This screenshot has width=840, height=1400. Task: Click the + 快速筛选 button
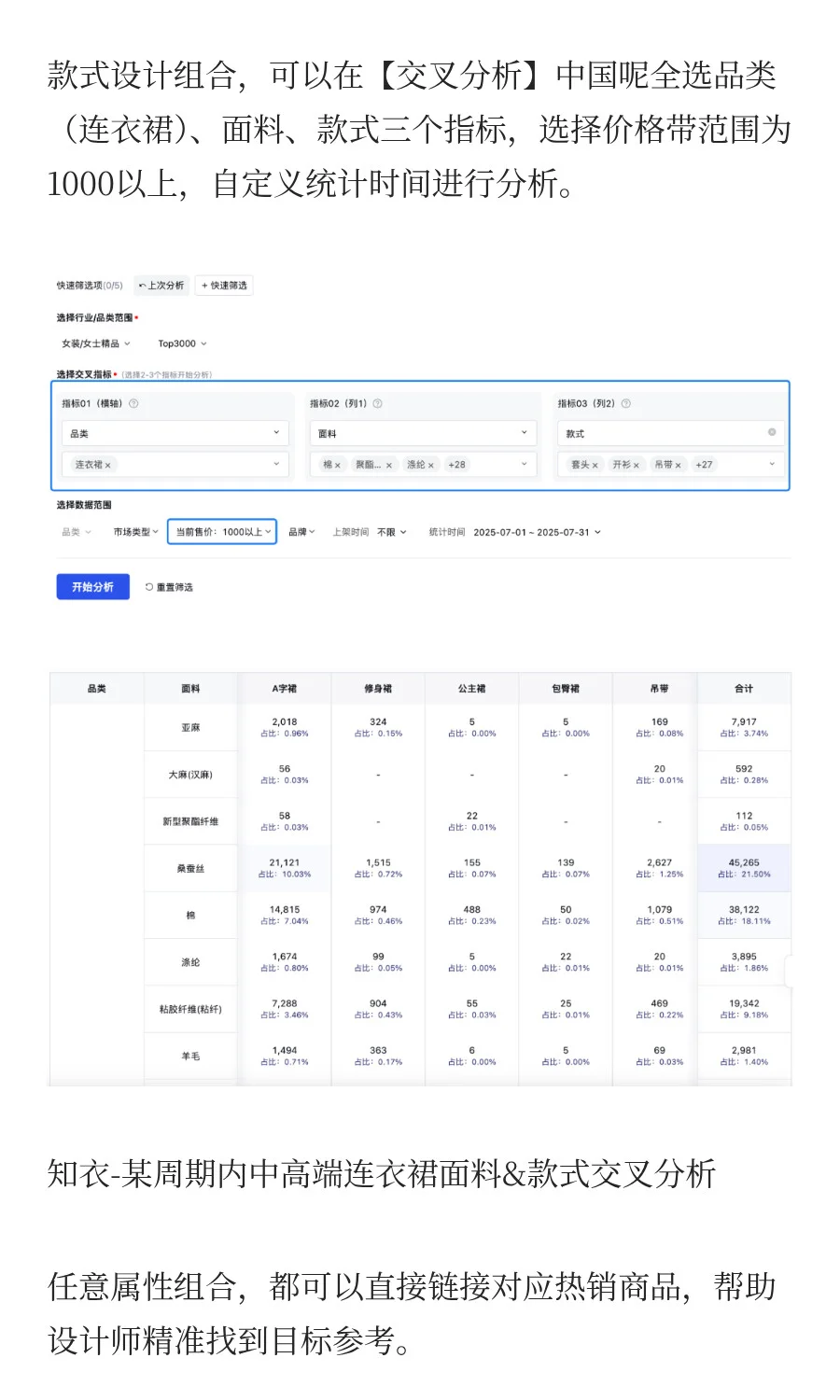point(224,286)
